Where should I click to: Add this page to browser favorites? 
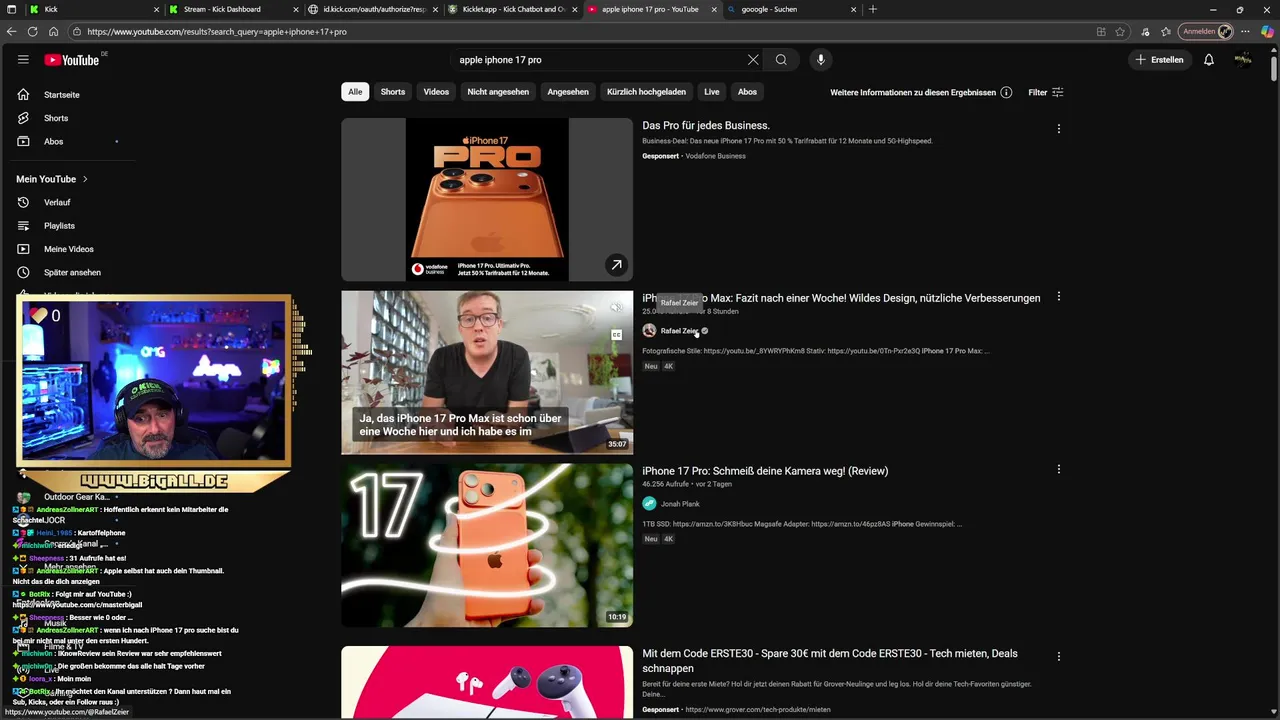[x=1121, y=32]
